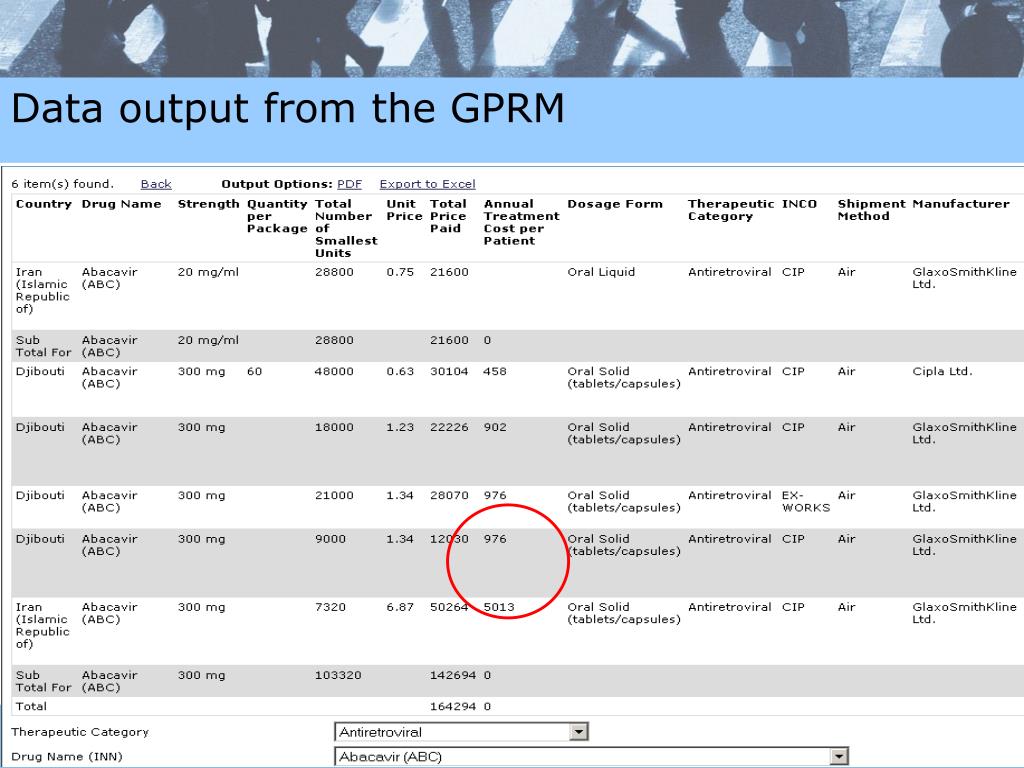
Task: Click total price paid 28070
Action: click(x=449, y=495)
